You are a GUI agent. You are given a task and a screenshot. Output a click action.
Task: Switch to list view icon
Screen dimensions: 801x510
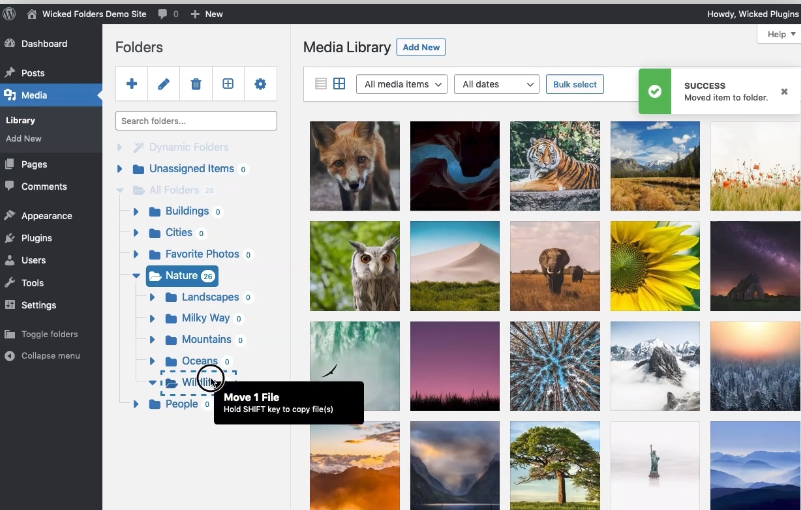(x=321, y=84)
